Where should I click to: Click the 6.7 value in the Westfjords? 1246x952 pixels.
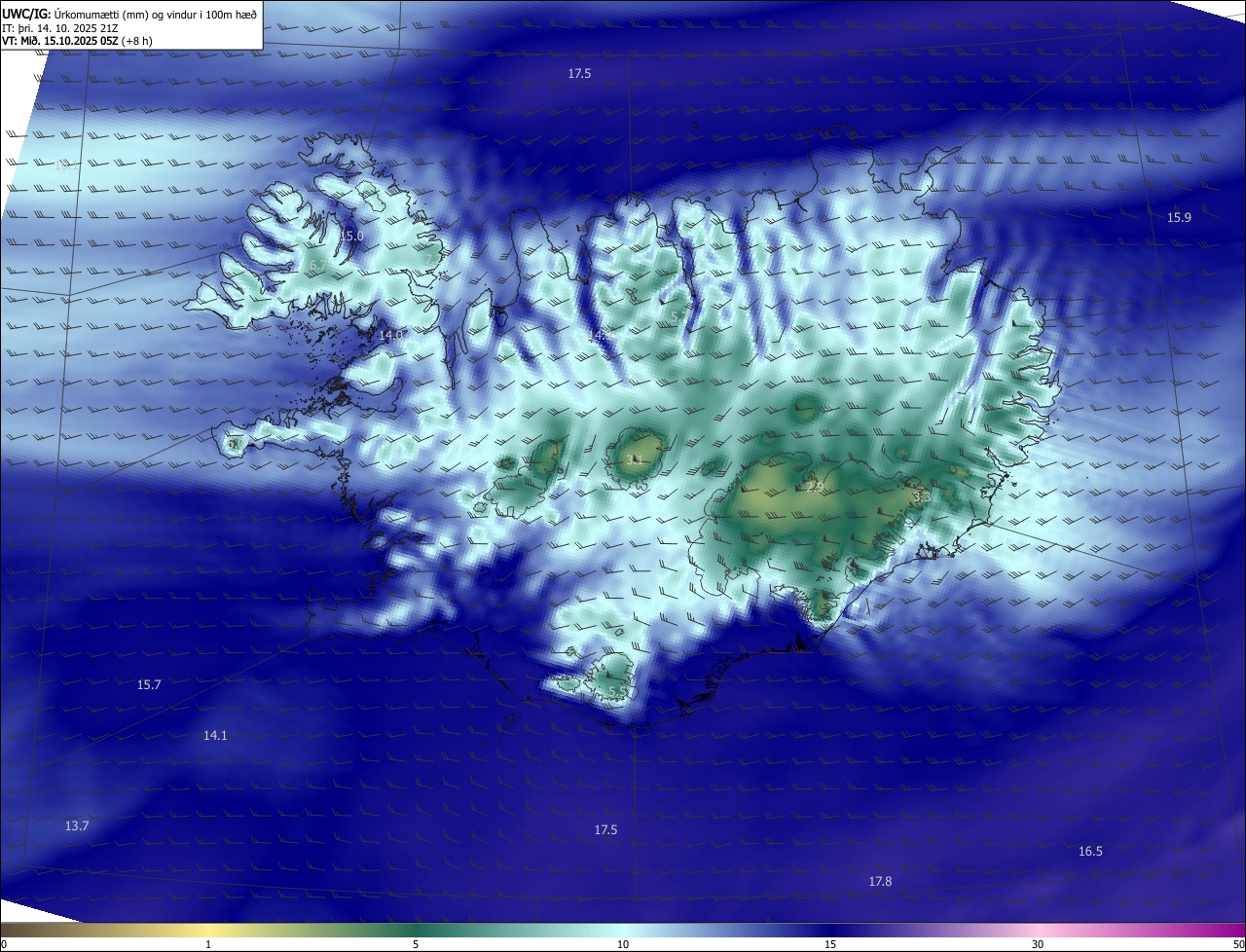[317, 266]
